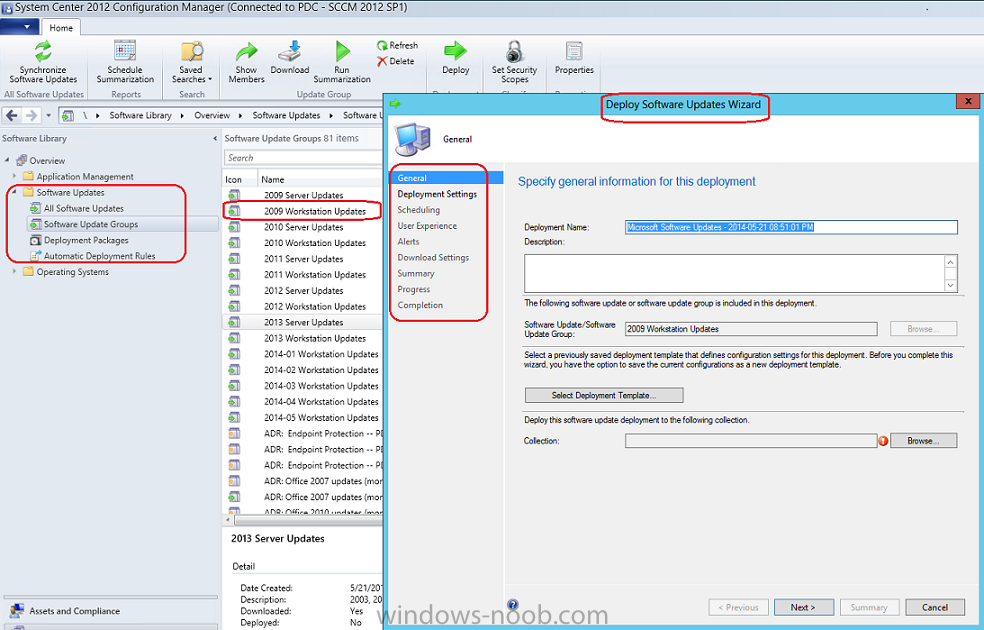Click Show Members ribbon icon
Viewport: 984px width, 630px height.
246,61
